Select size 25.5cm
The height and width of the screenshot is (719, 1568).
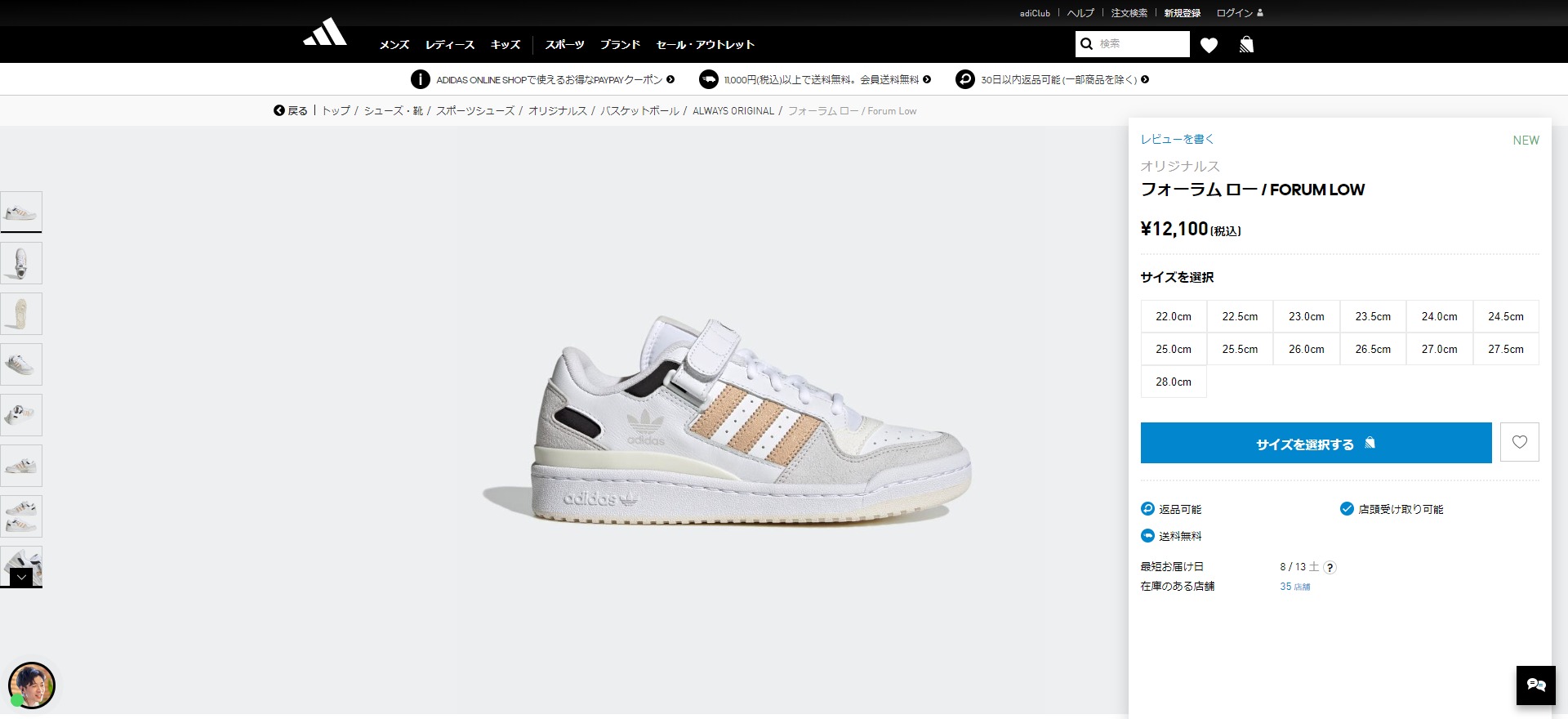pyautogui.click(x=1240, y=349)
